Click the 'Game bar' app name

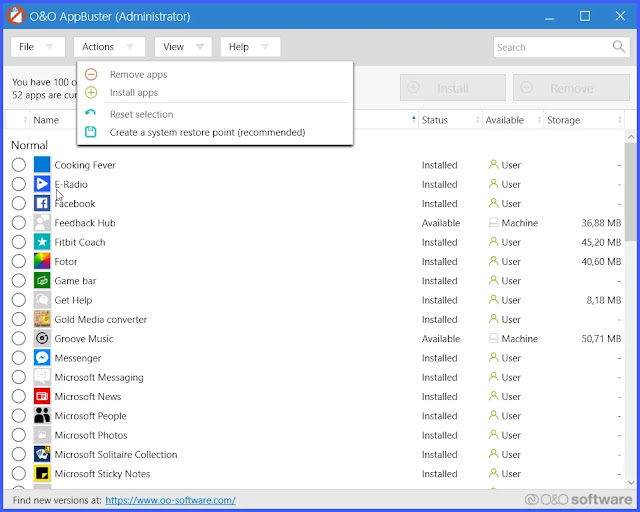tap(75, 281)
